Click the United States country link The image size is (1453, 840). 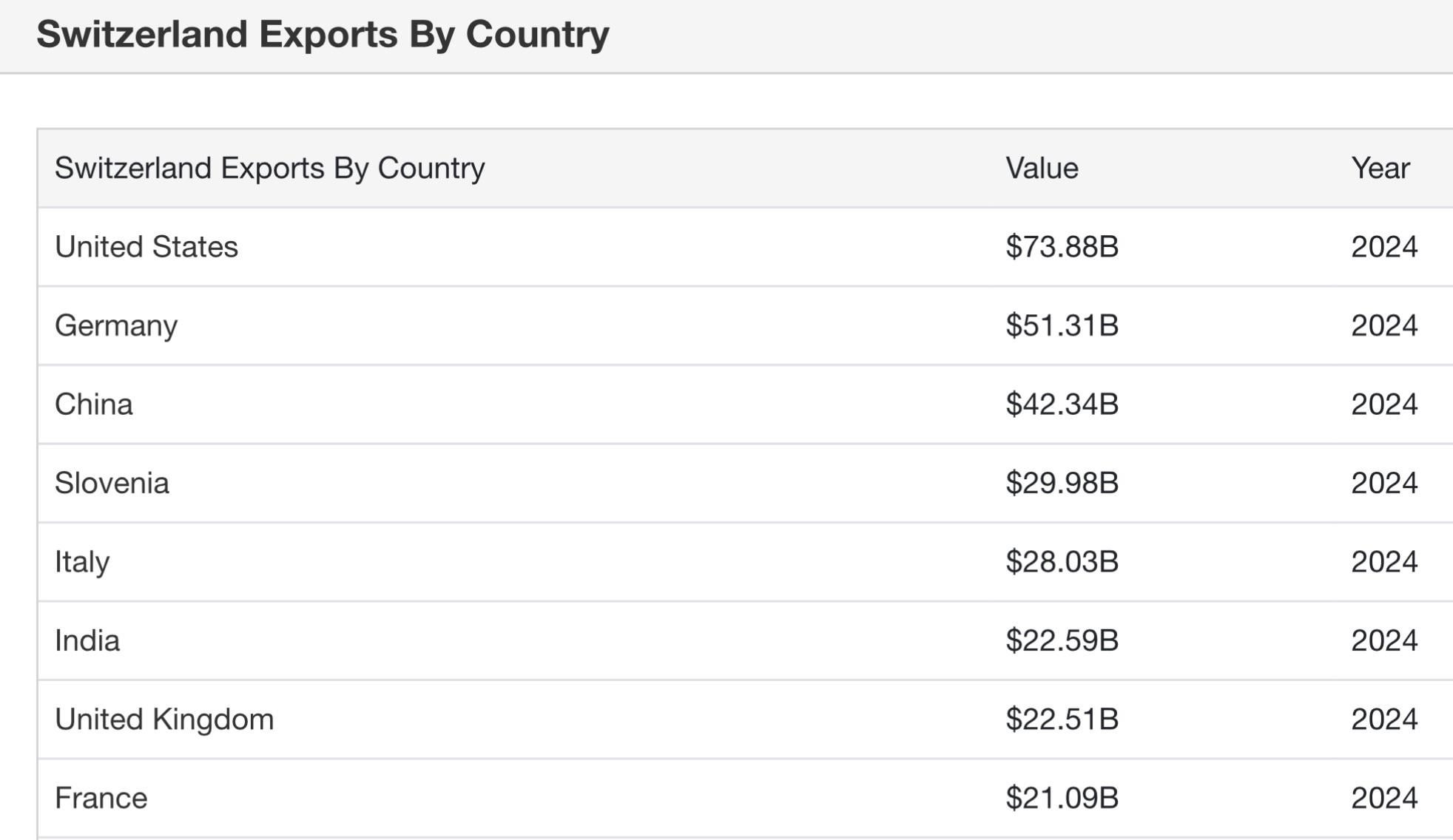coord(146,247)
